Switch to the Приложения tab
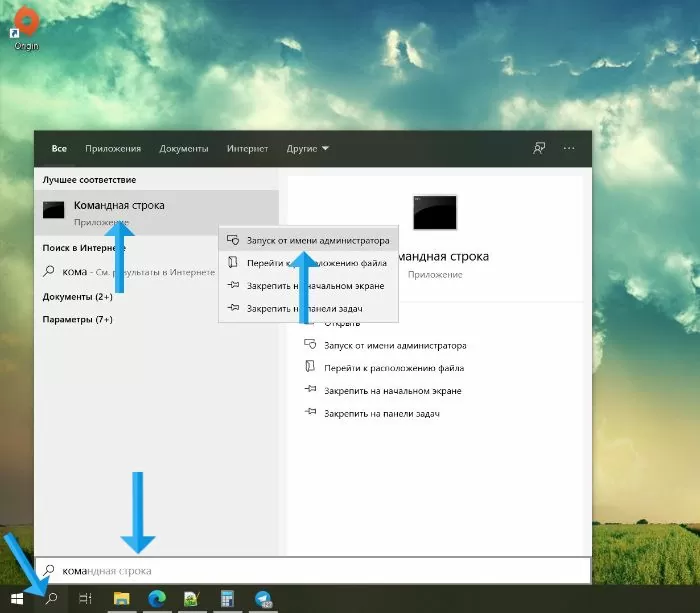 tap(113, 149)
